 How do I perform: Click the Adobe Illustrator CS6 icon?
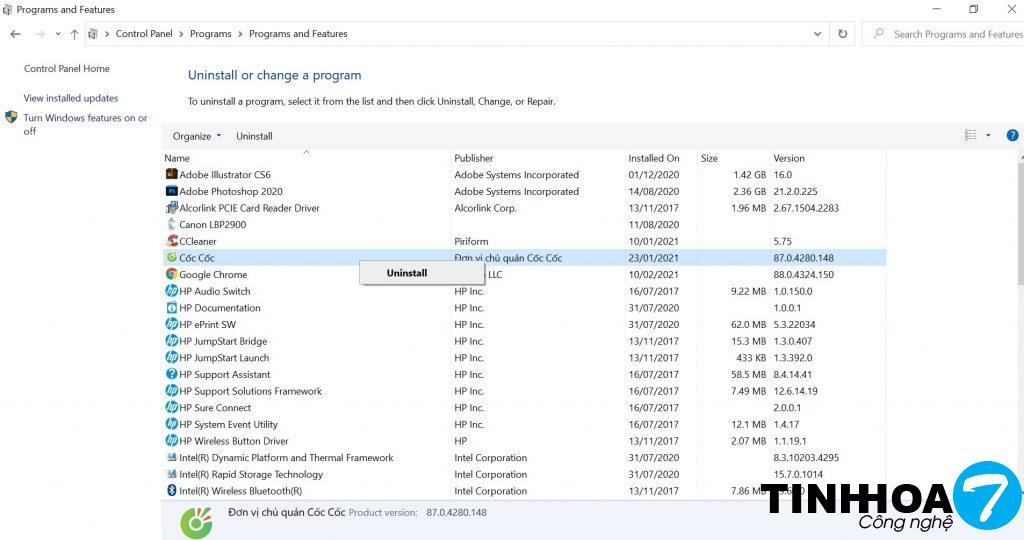171,175
